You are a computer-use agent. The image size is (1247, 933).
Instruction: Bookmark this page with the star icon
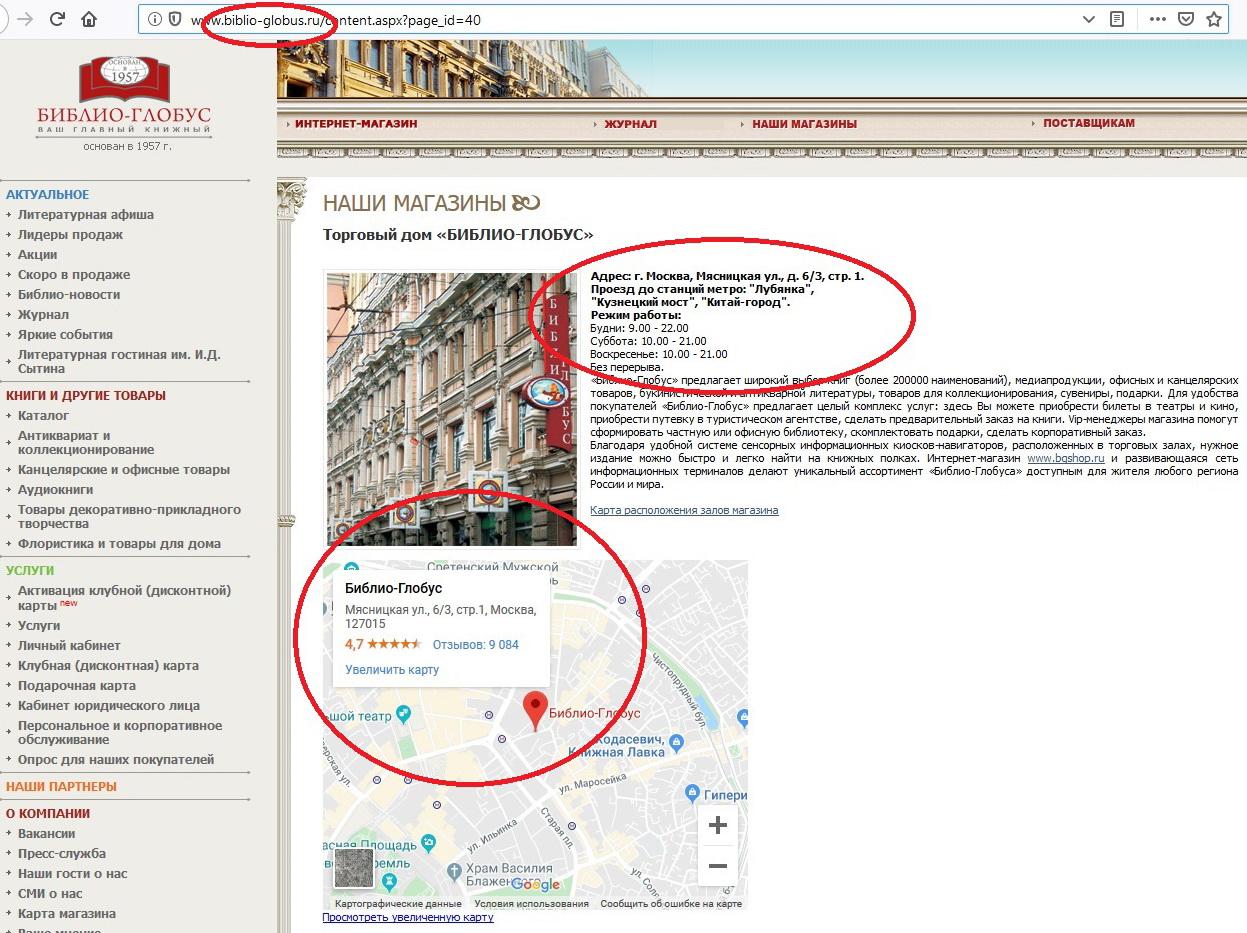click(x=1214, y=19)
